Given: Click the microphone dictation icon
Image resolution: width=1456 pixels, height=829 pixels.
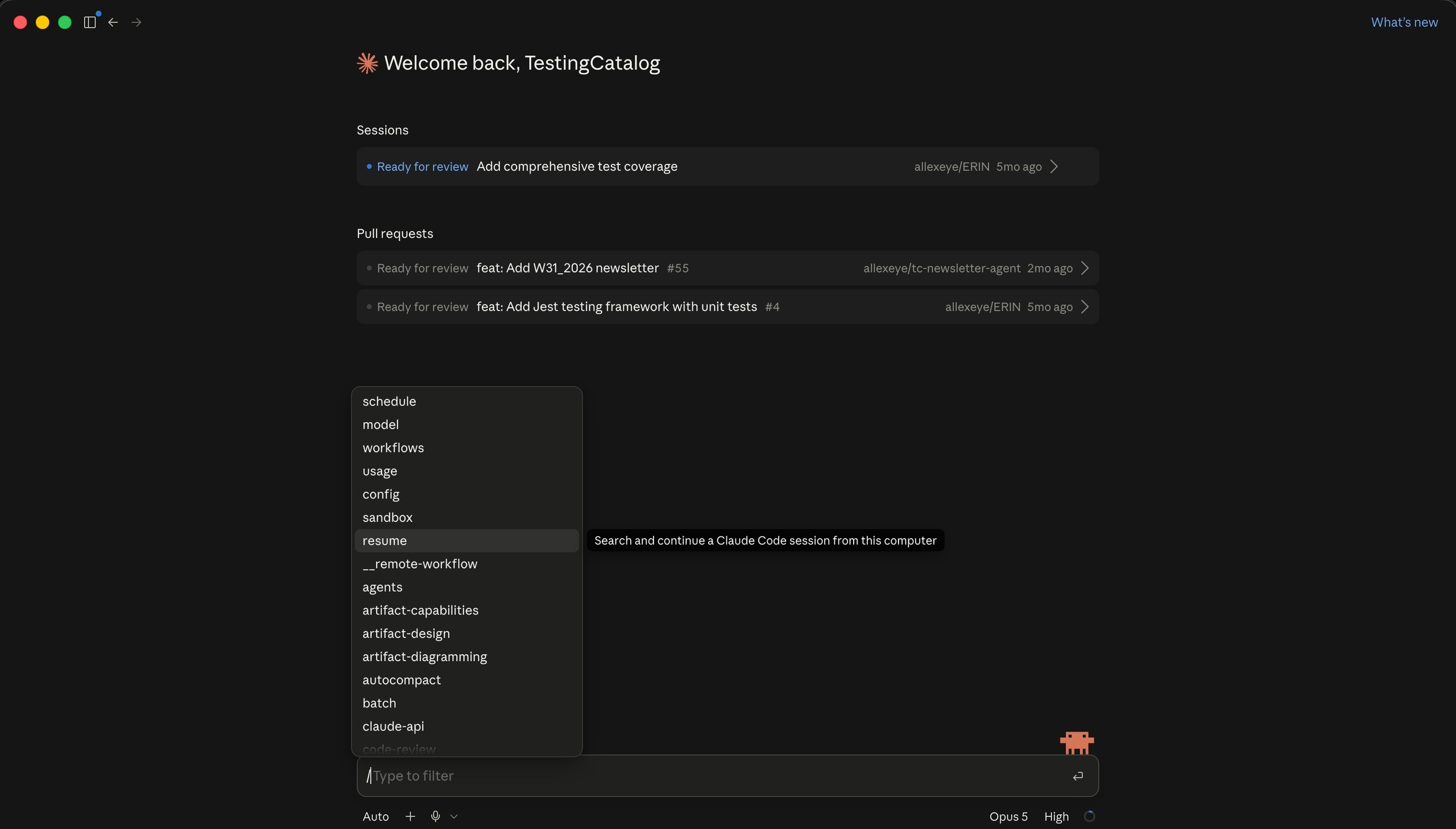Looking at the screenshot, I should point(435,816).
